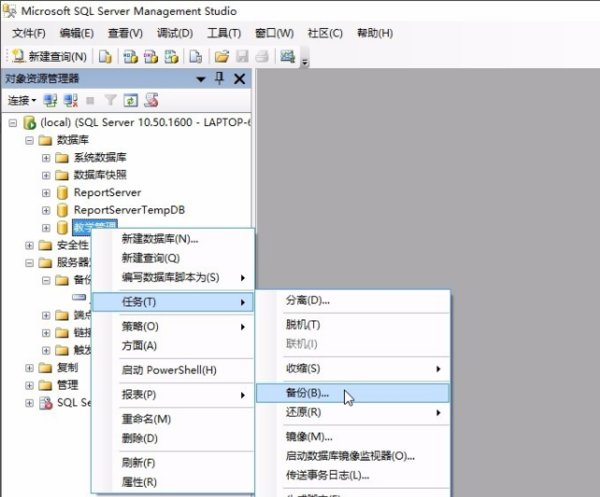Open the 社区(C) menu
This screenshot has width=600, height=497.
pyautogui.click(x=325, y=33)
